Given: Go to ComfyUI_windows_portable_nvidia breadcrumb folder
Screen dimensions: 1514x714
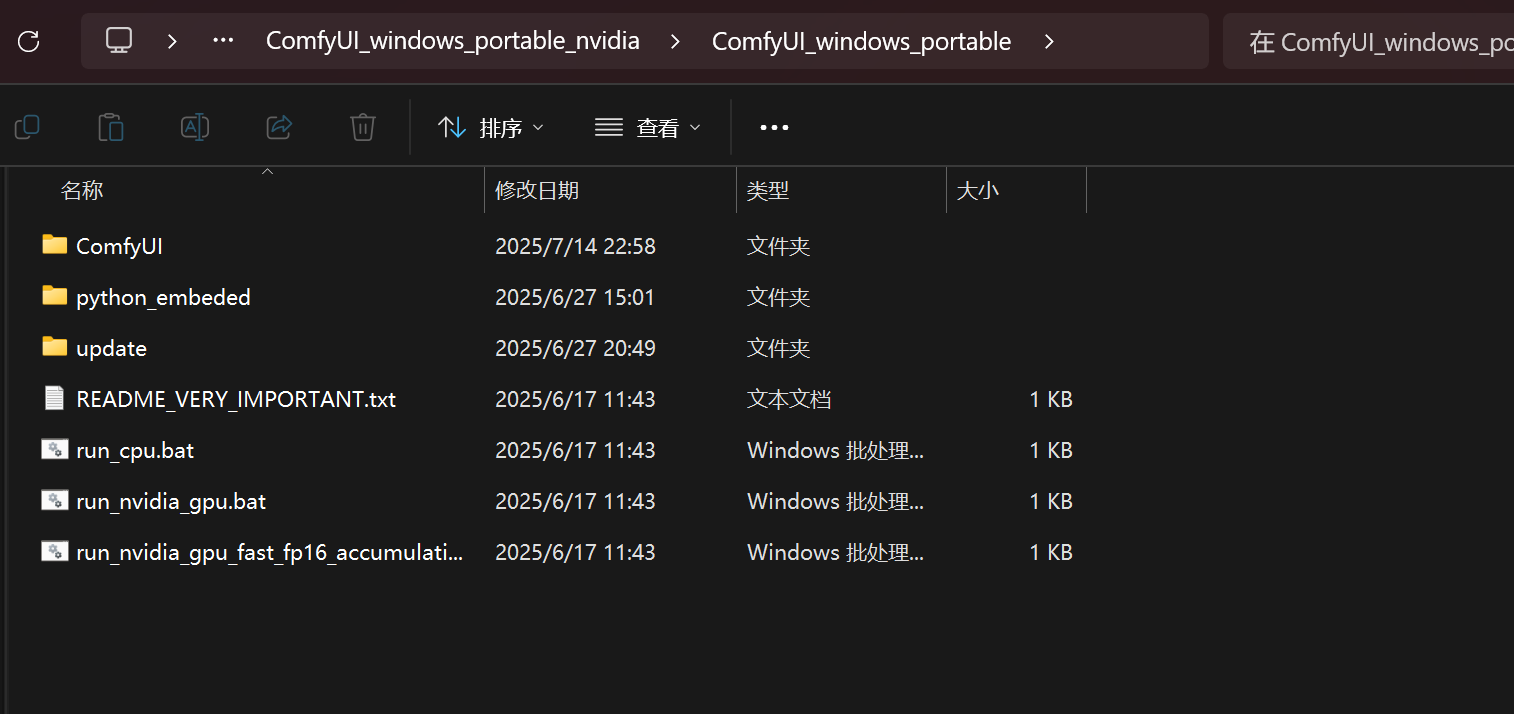Looking at the screenshot, I should (452, 41).
